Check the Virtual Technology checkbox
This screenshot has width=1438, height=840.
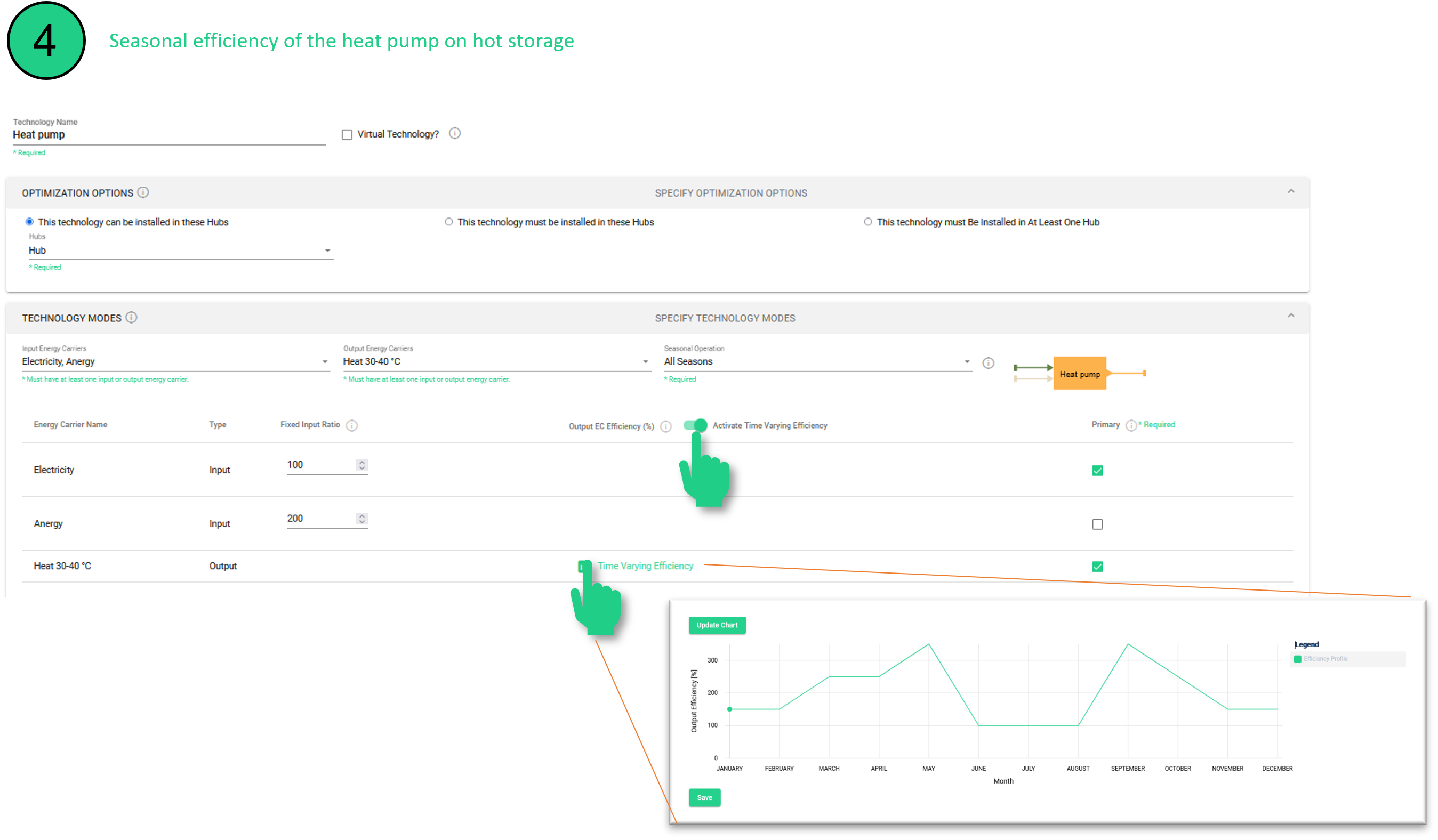(347, 135)
